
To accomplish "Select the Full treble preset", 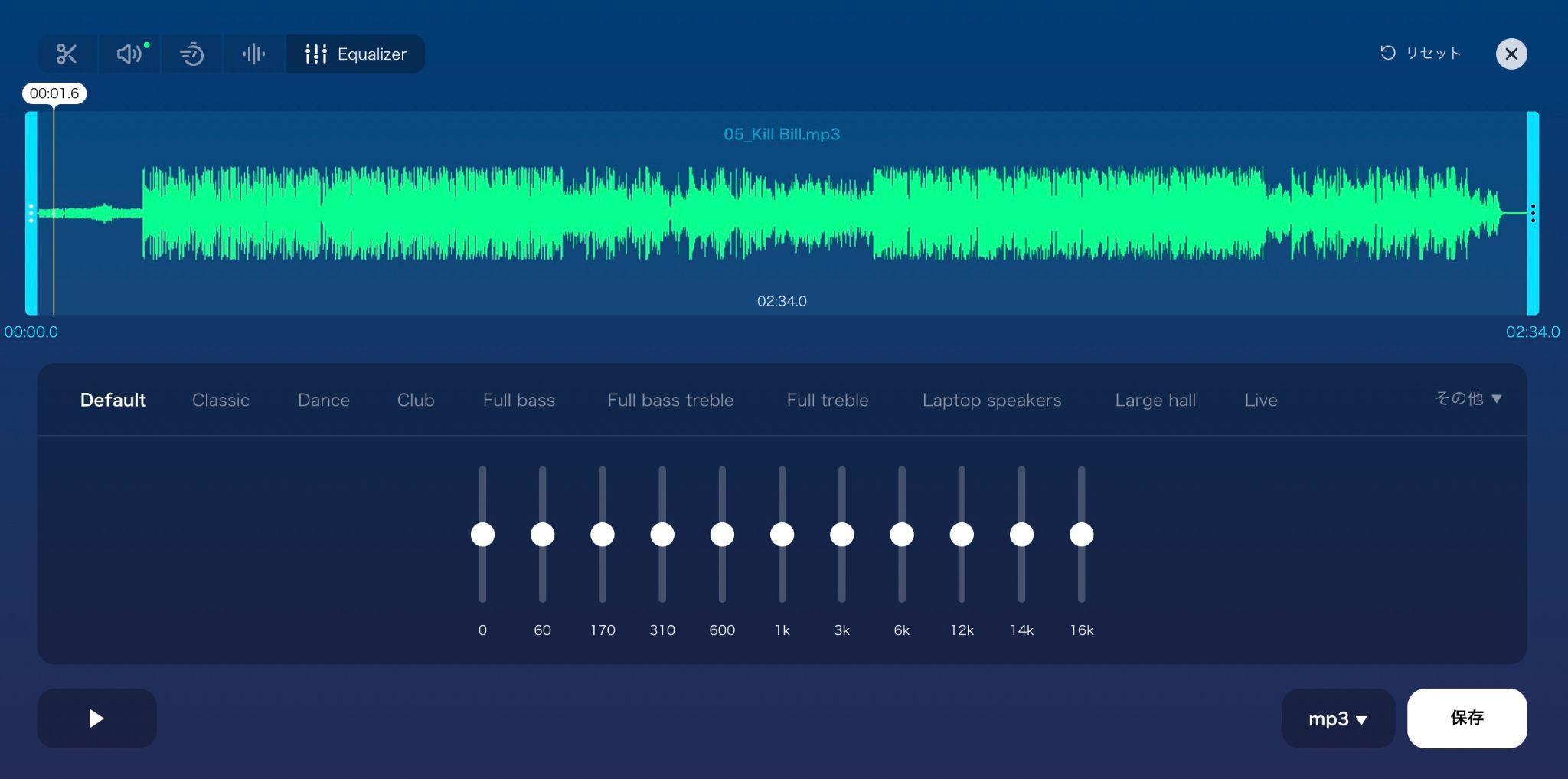I will pyautogui.click(x=828, y=400).
